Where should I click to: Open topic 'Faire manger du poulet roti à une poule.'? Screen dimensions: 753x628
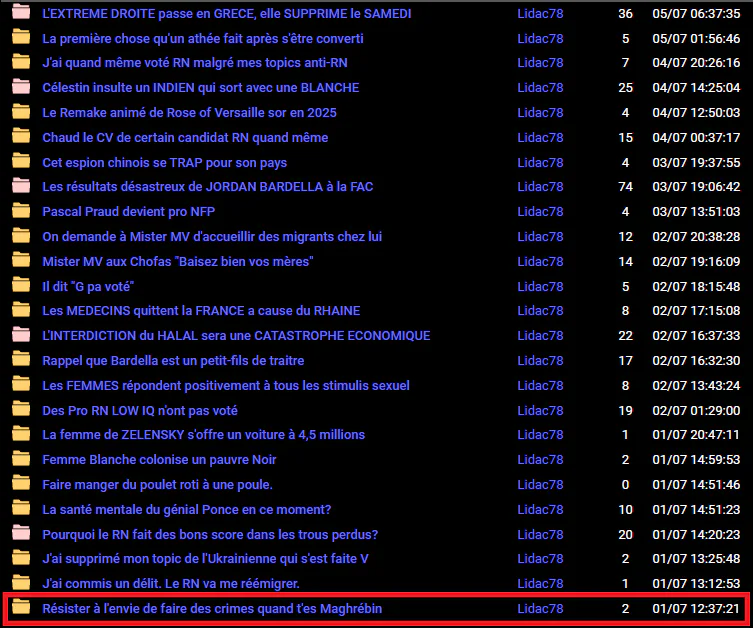(x=158, y=484)
